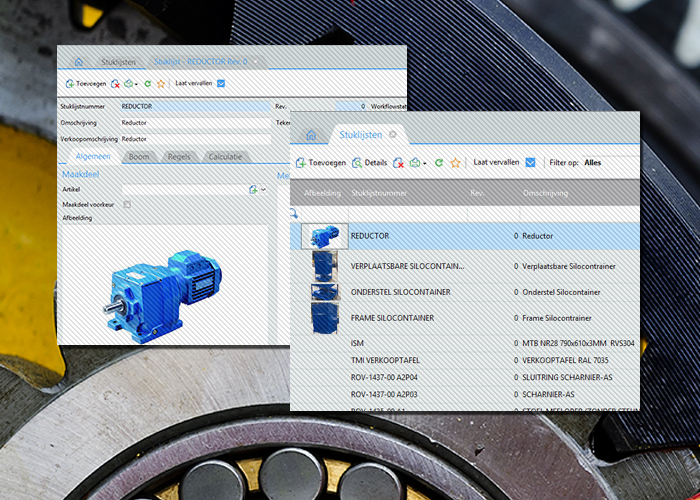Select the ISM row
700x500 pixels.
click(x=465, y=343)
